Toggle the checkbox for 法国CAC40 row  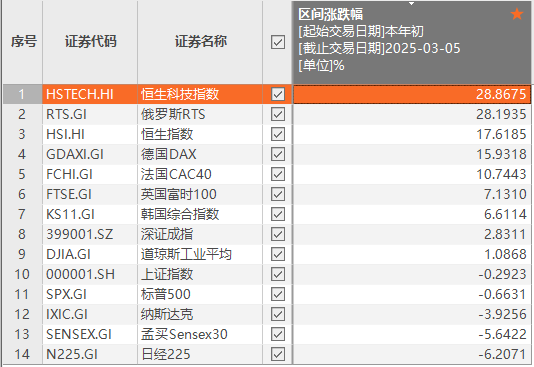[278, 174]
